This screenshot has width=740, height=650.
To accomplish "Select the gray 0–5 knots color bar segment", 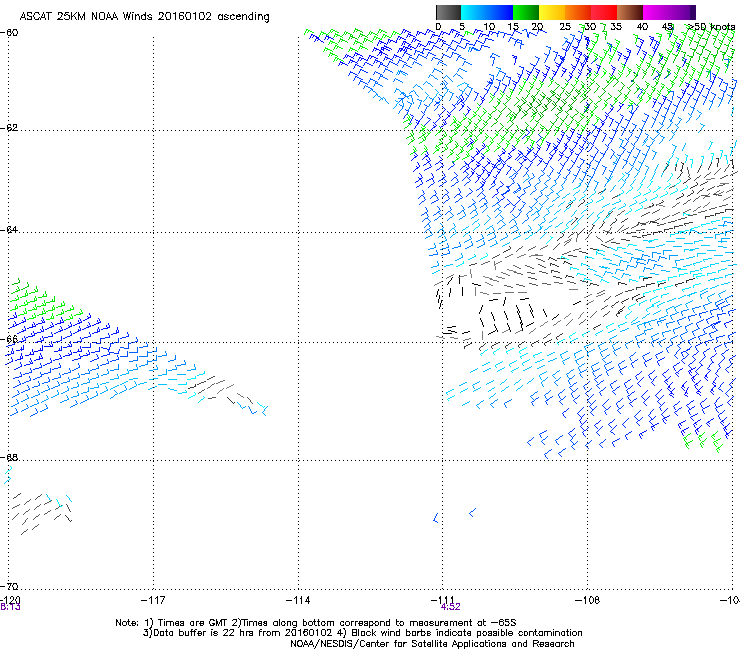I will tap(448, 12).
